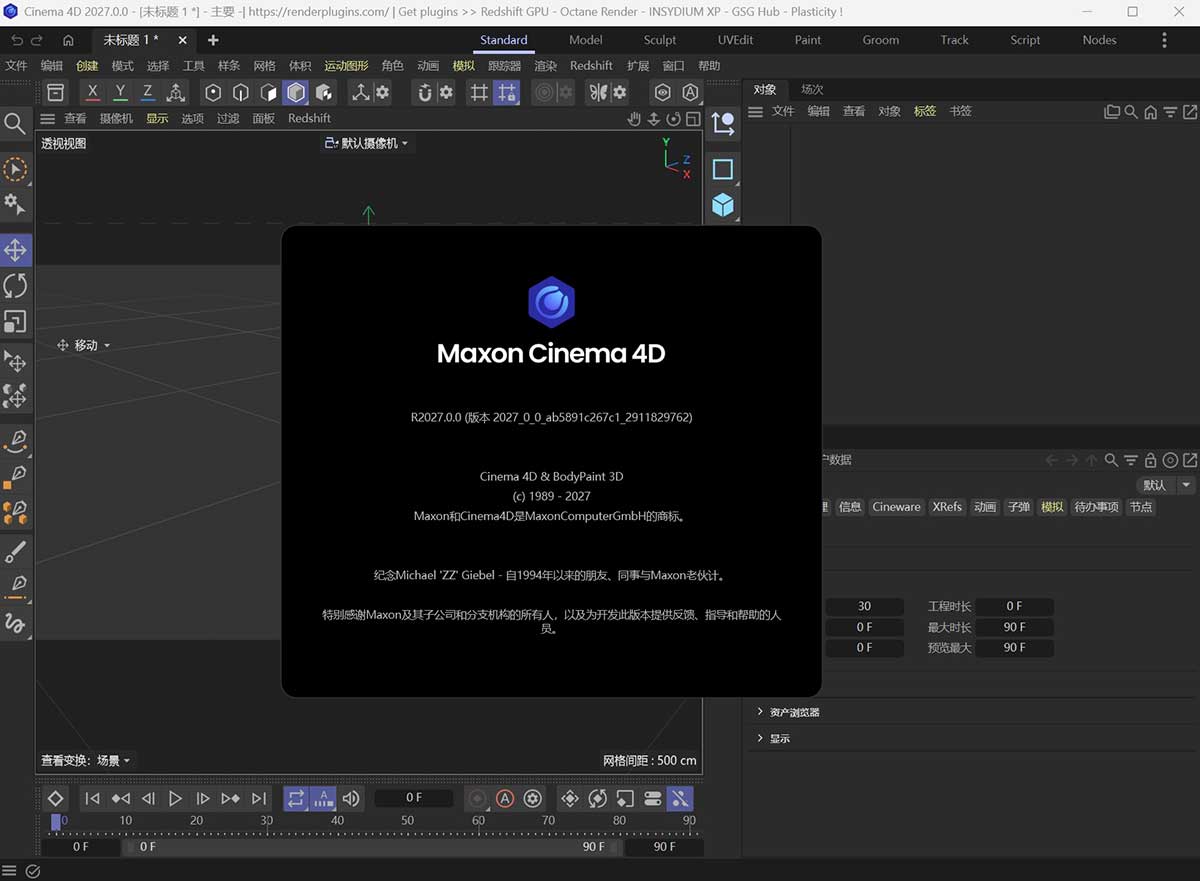Go to the end of animation
The height and width of the screenshot is (881, 1200).
click(259, 798)
